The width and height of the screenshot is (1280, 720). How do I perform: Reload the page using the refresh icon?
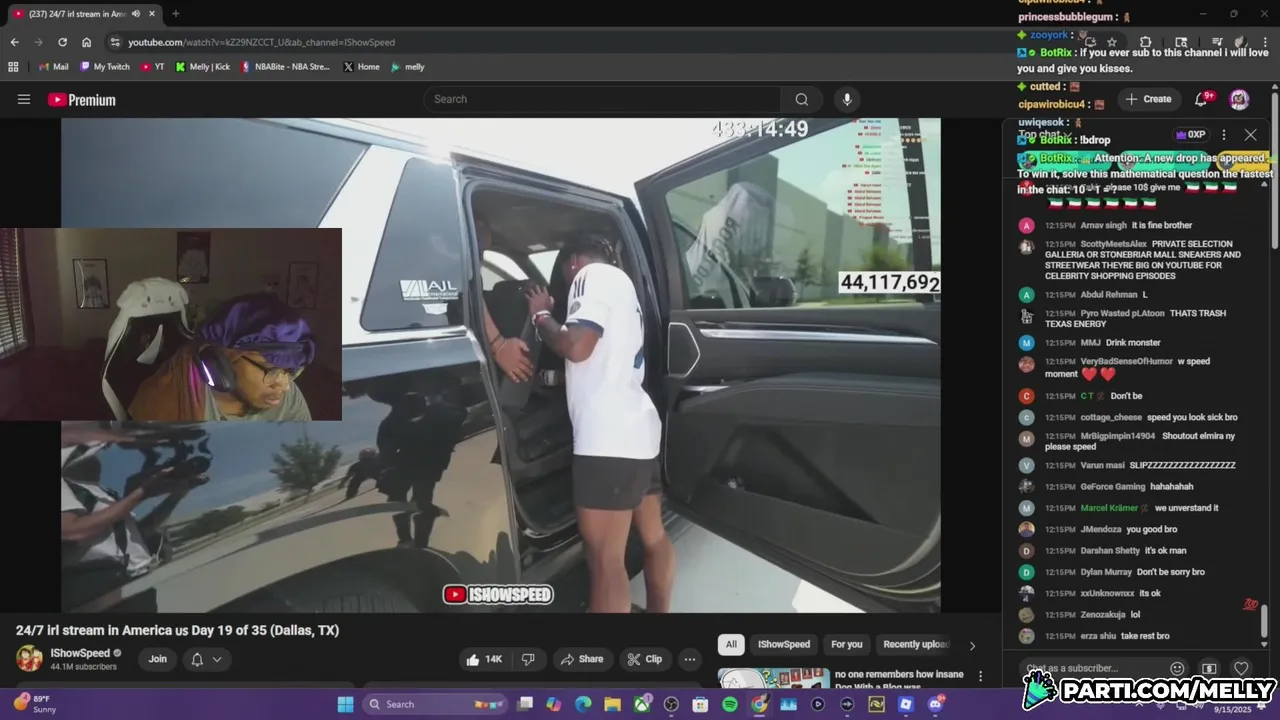(62, 42)
